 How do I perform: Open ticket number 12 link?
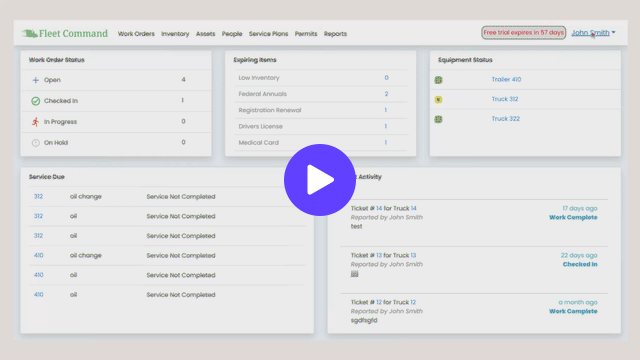click(x=379, y=302)
